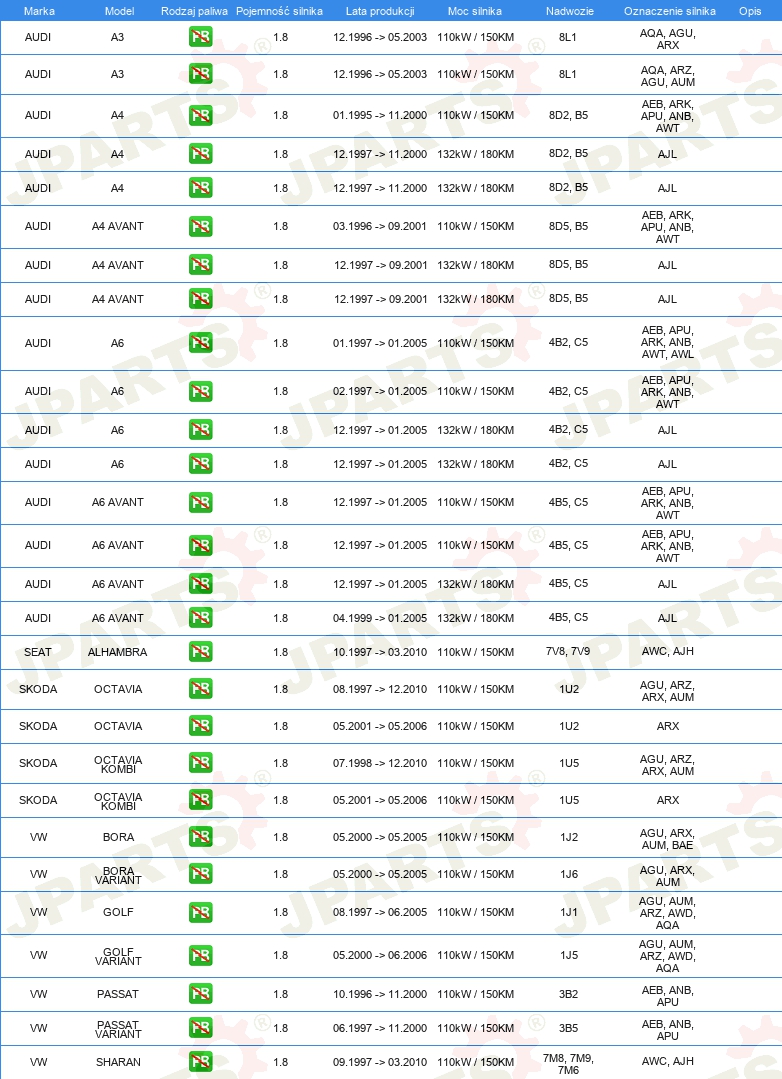782x1079 pixels.
Task: Select engine codes 'AGU, ARX, AUM, BAE'
Action: (668, 839)
